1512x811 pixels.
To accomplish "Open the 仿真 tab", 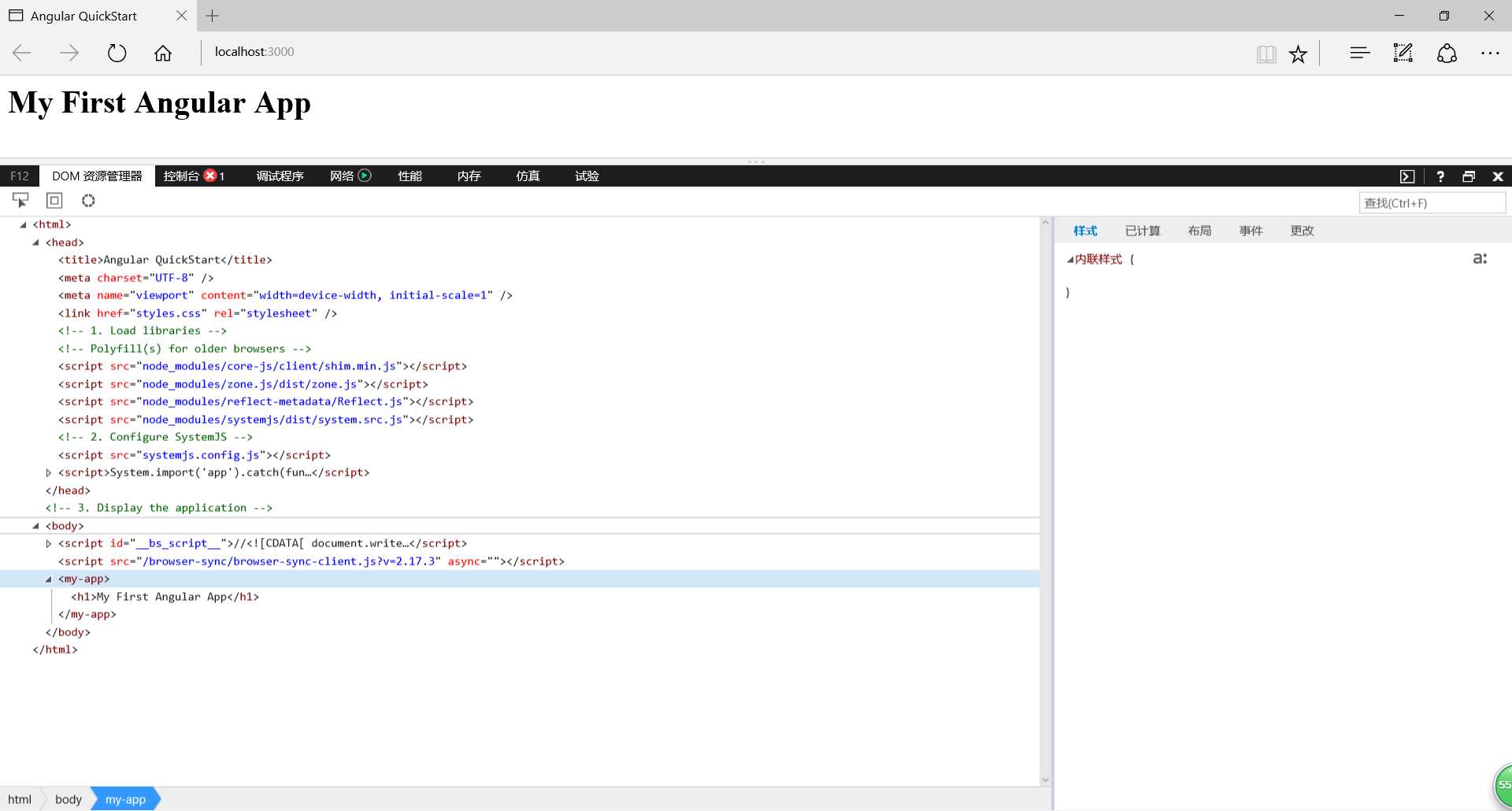I will [528, 176].
